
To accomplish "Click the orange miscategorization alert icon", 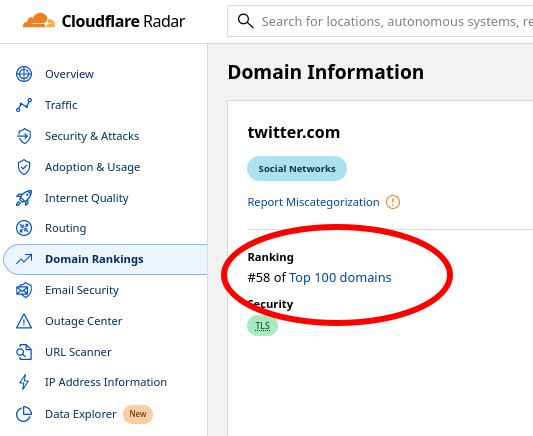I will click(x=393, y=202).
